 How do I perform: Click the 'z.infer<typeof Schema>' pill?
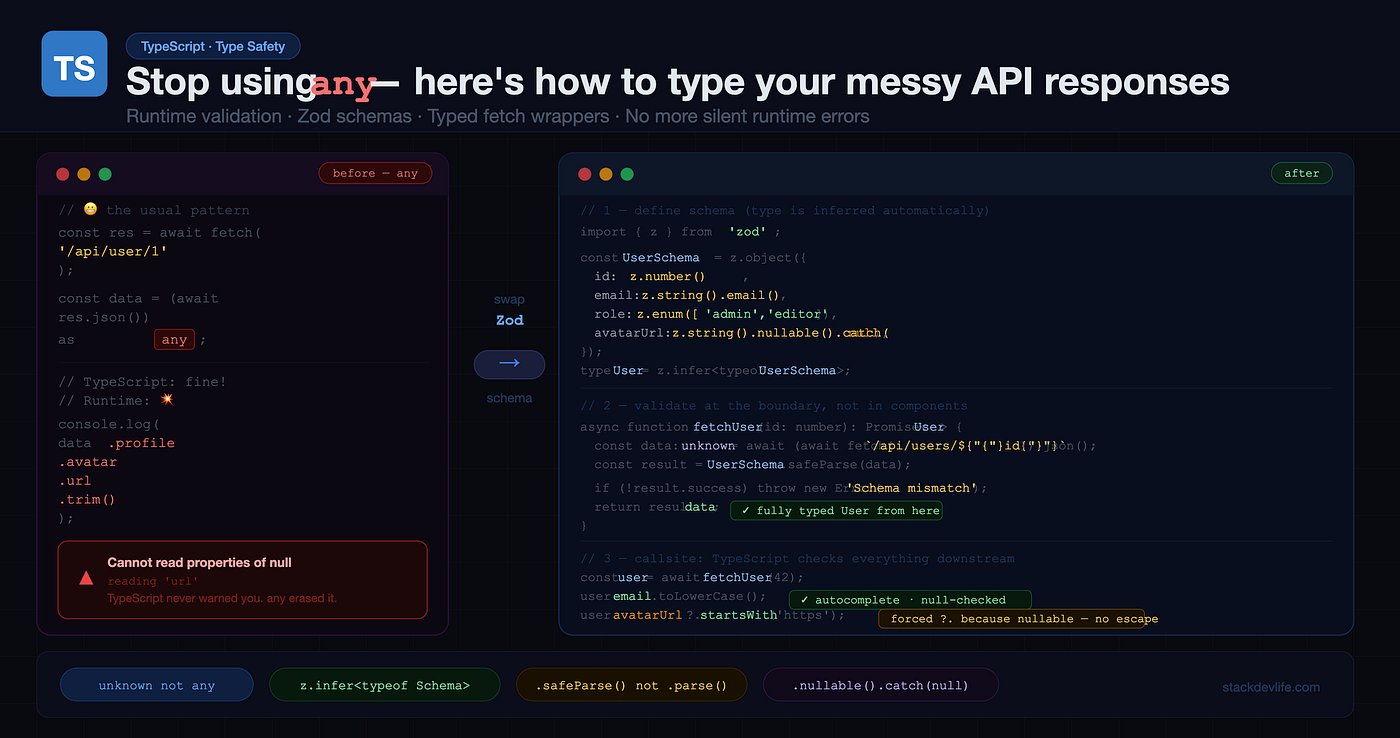point(385,685)
